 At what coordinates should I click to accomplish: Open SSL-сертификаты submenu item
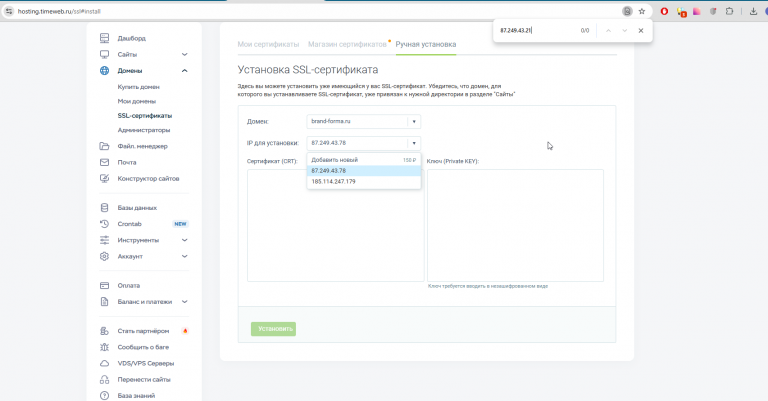tap(144, 116)
